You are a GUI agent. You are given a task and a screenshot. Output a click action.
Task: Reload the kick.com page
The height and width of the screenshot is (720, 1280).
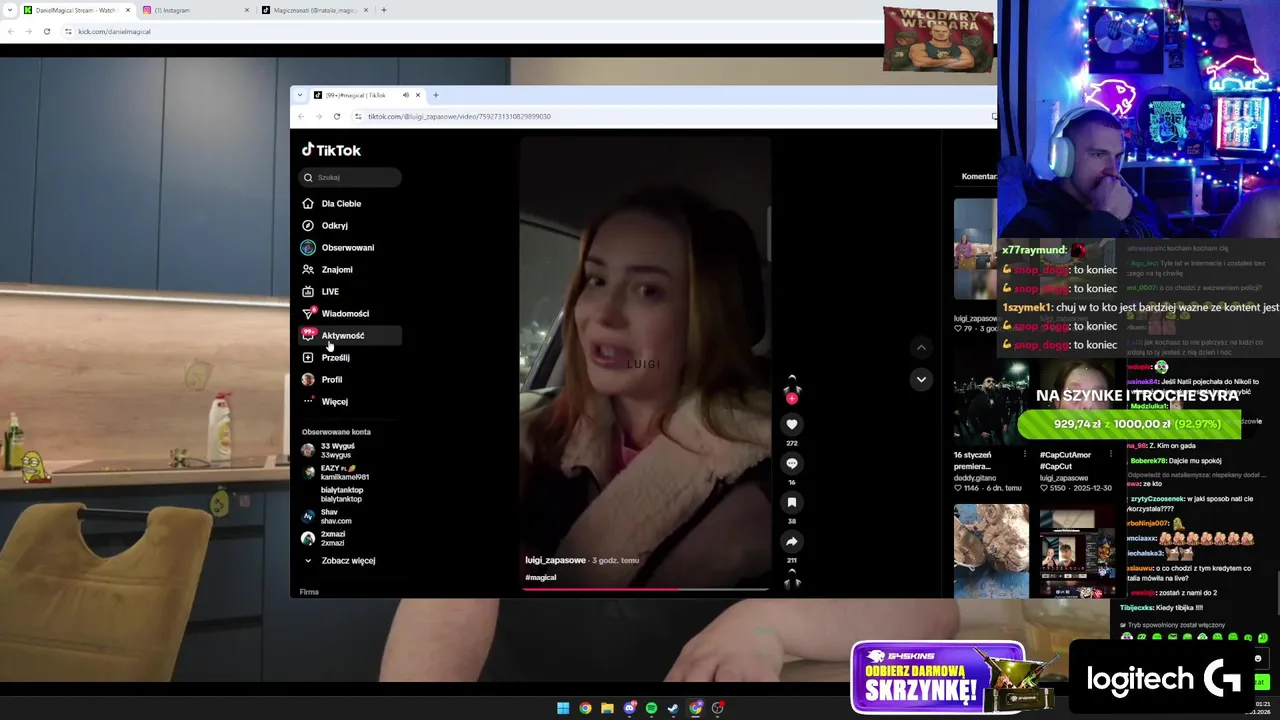(x=46, y=31)
